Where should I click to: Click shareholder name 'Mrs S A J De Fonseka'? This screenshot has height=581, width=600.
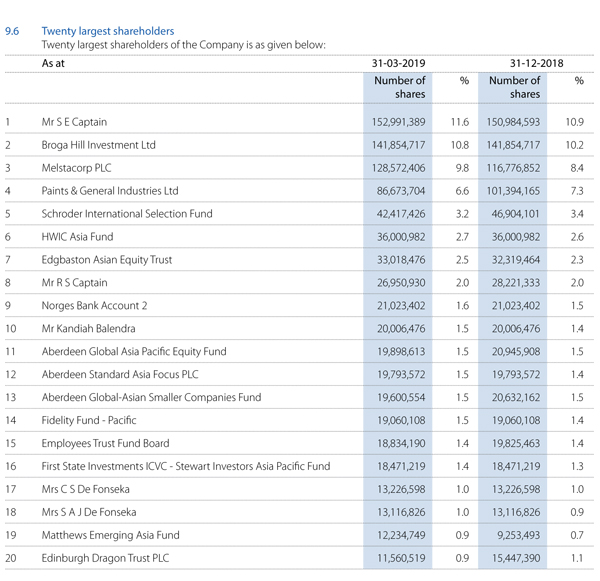[89, 512]
